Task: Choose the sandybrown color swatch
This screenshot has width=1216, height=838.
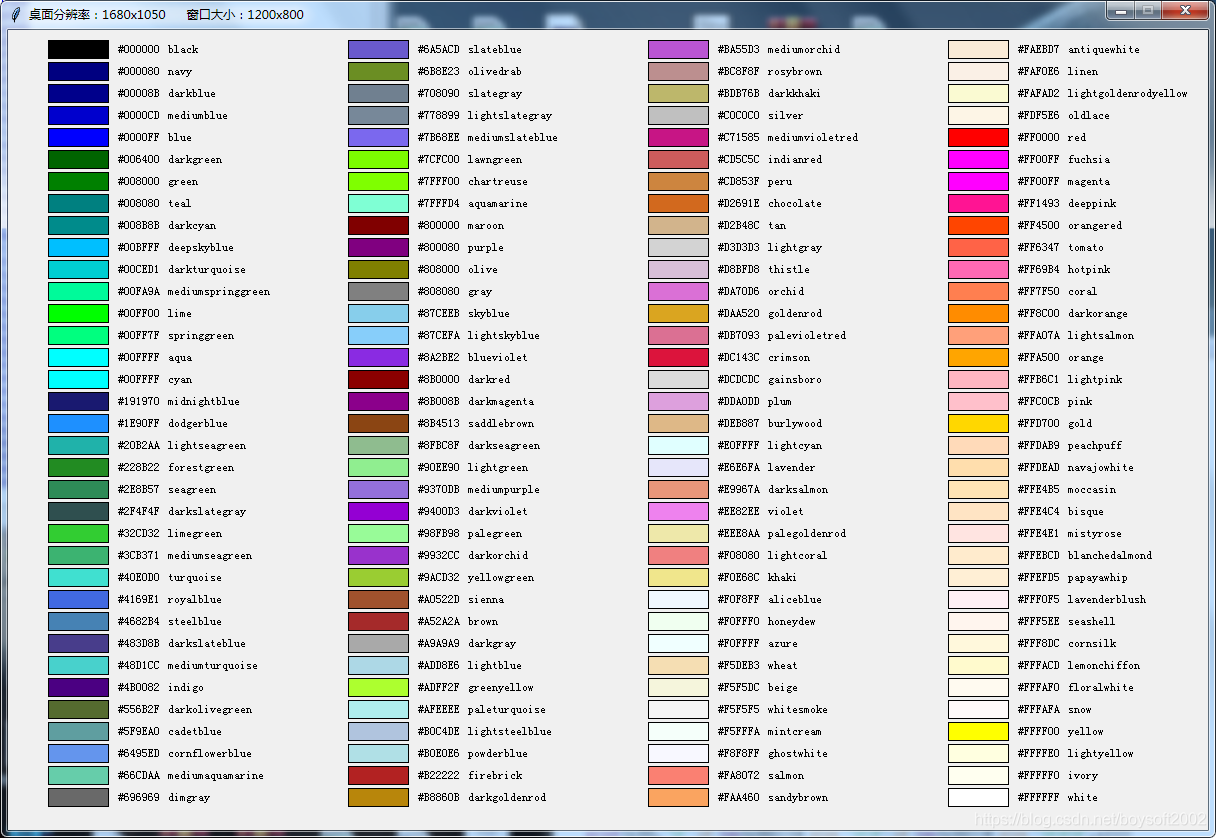Action: (678, 798)
